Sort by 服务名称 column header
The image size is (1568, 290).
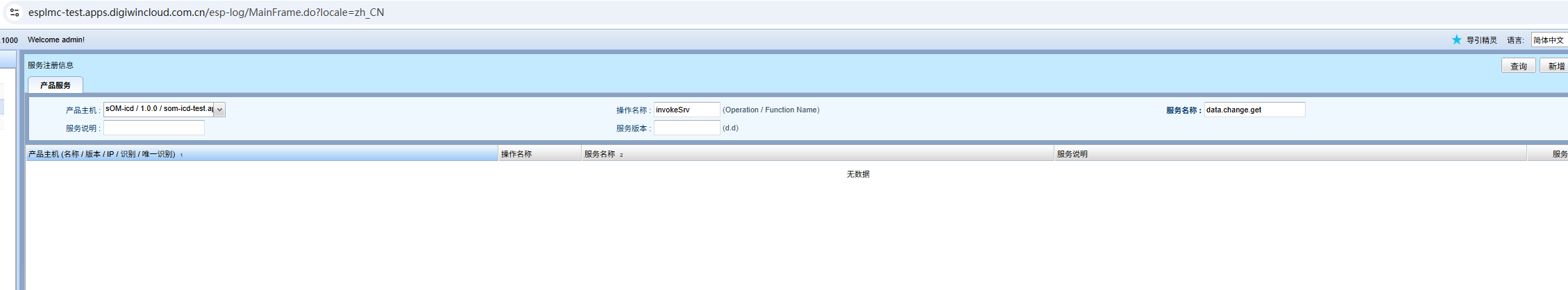click(x=817, y=154)
